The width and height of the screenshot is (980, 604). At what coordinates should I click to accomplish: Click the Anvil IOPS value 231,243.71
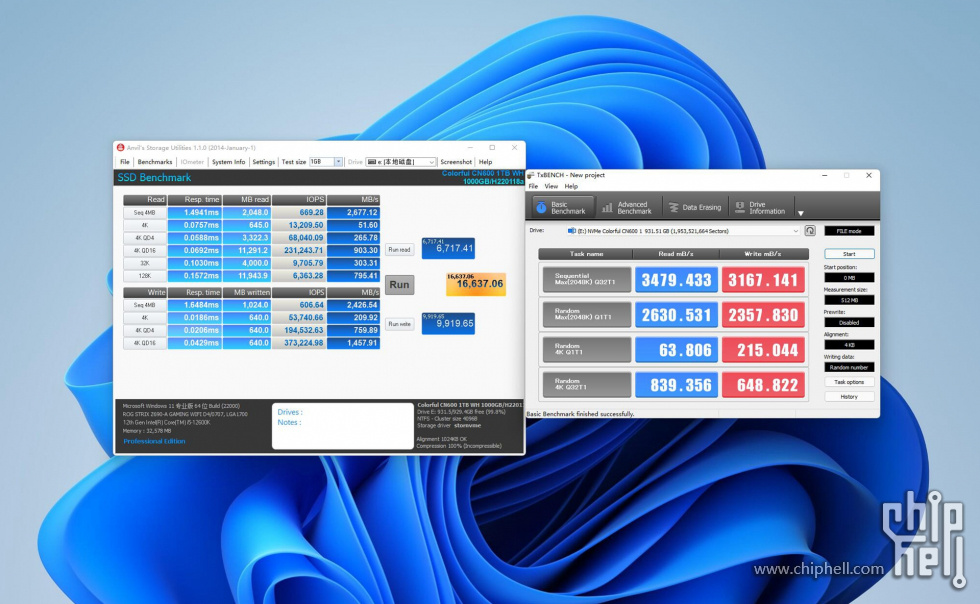(299, 251)
